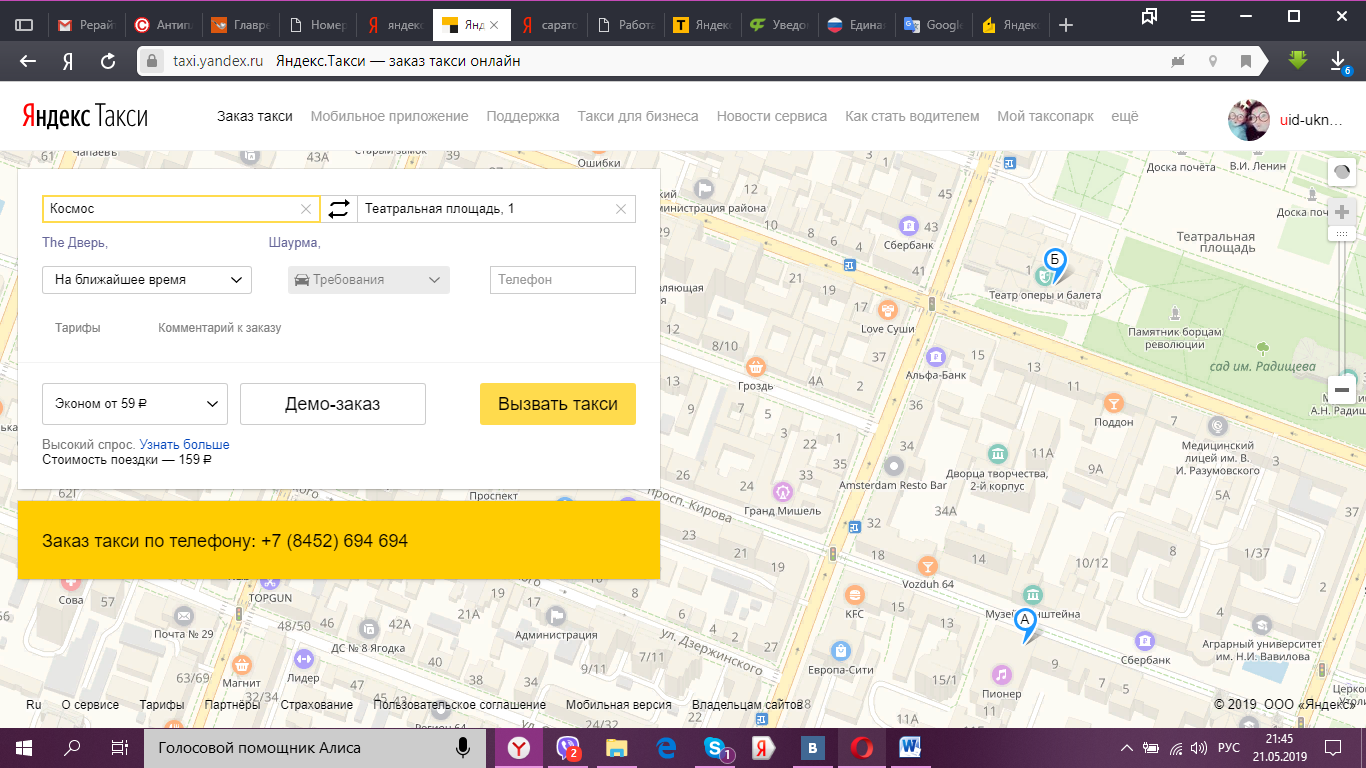Show hidden system tray icons
Screen dimensions: 1366x768
(1127, 748)
